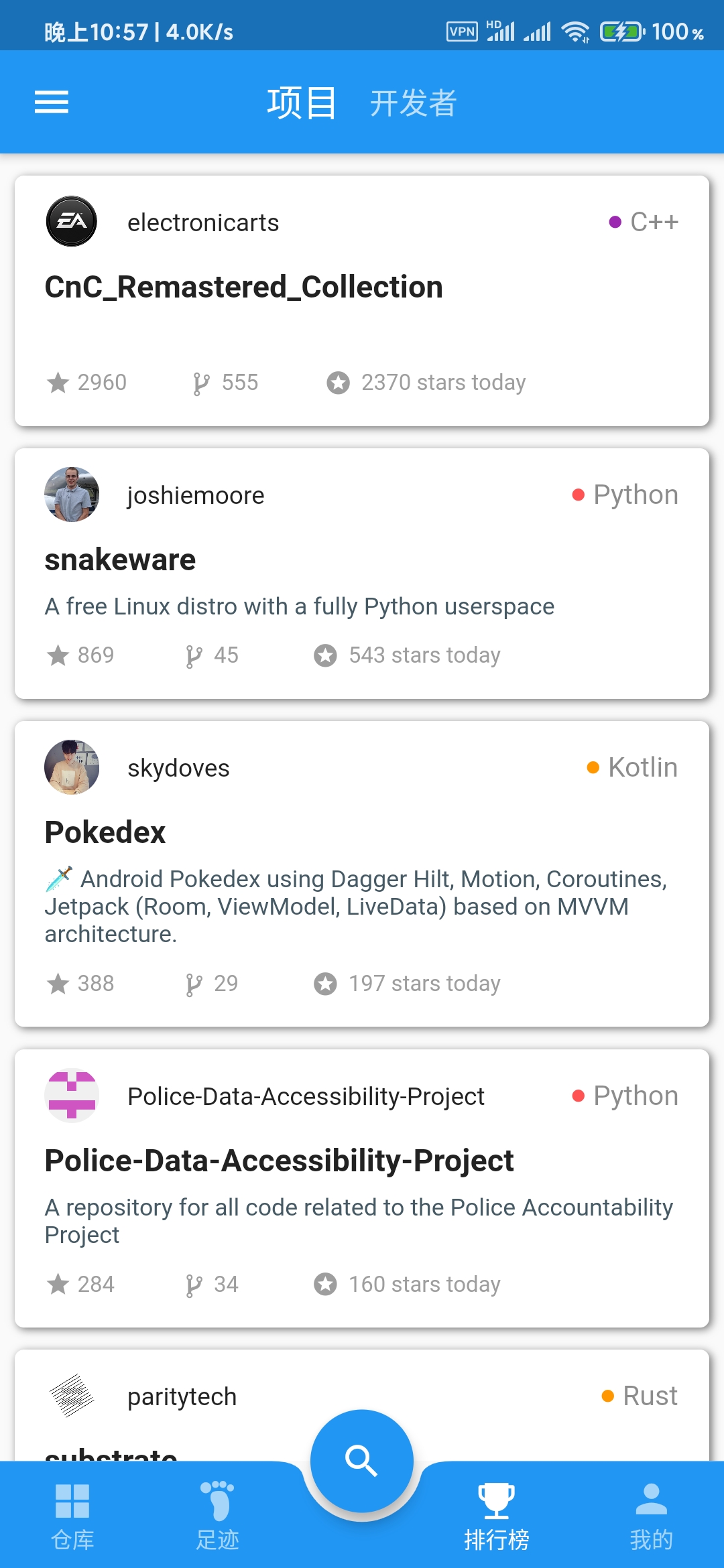Tap the Police-Data-Accessibility-Project pink avatar
Screen dimensions: 724x1568
coord(72,1096)
